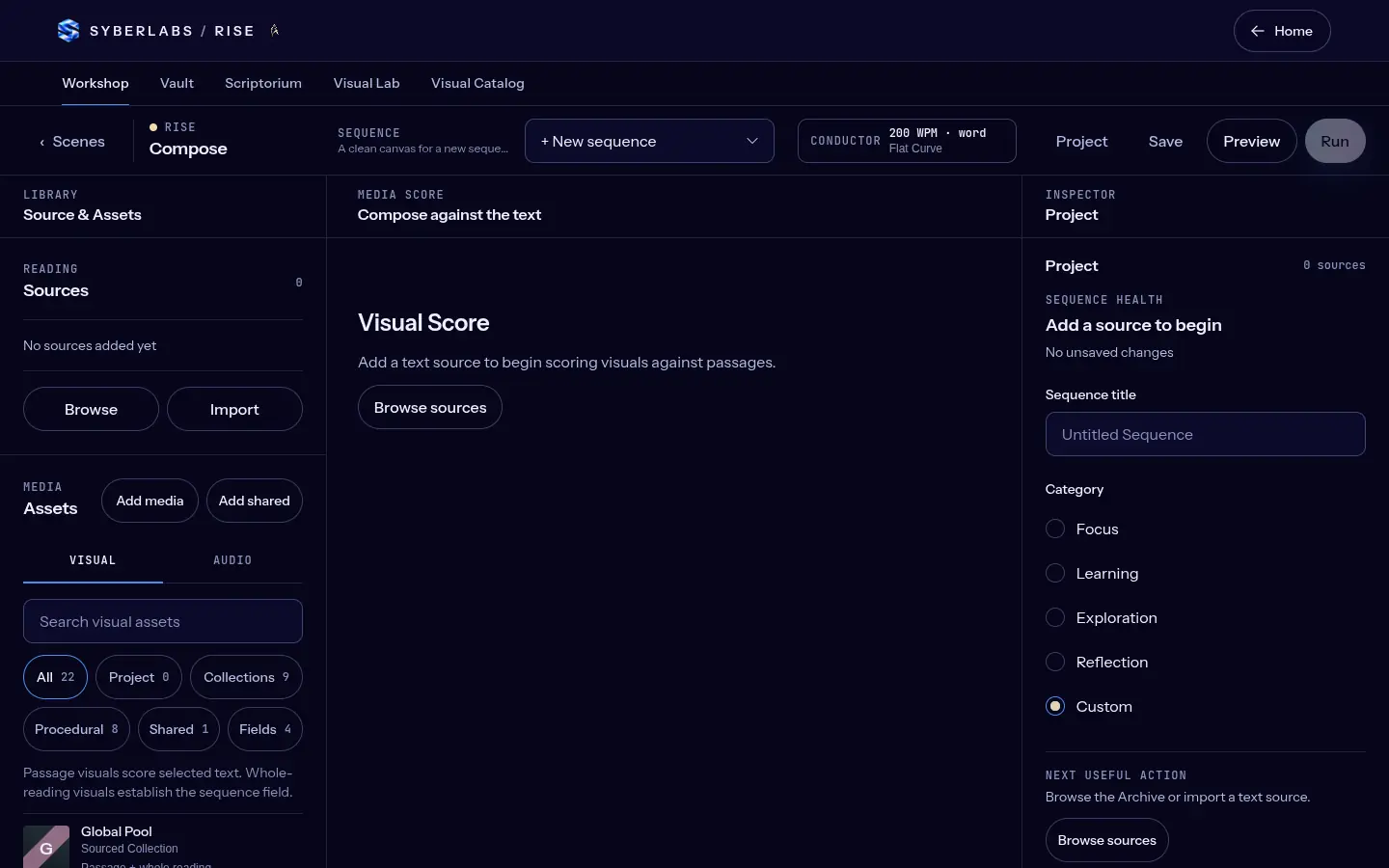This screenshot has width=1389, height=868.
Task: Focus the Search visual assets field
Action: [163, 621]
